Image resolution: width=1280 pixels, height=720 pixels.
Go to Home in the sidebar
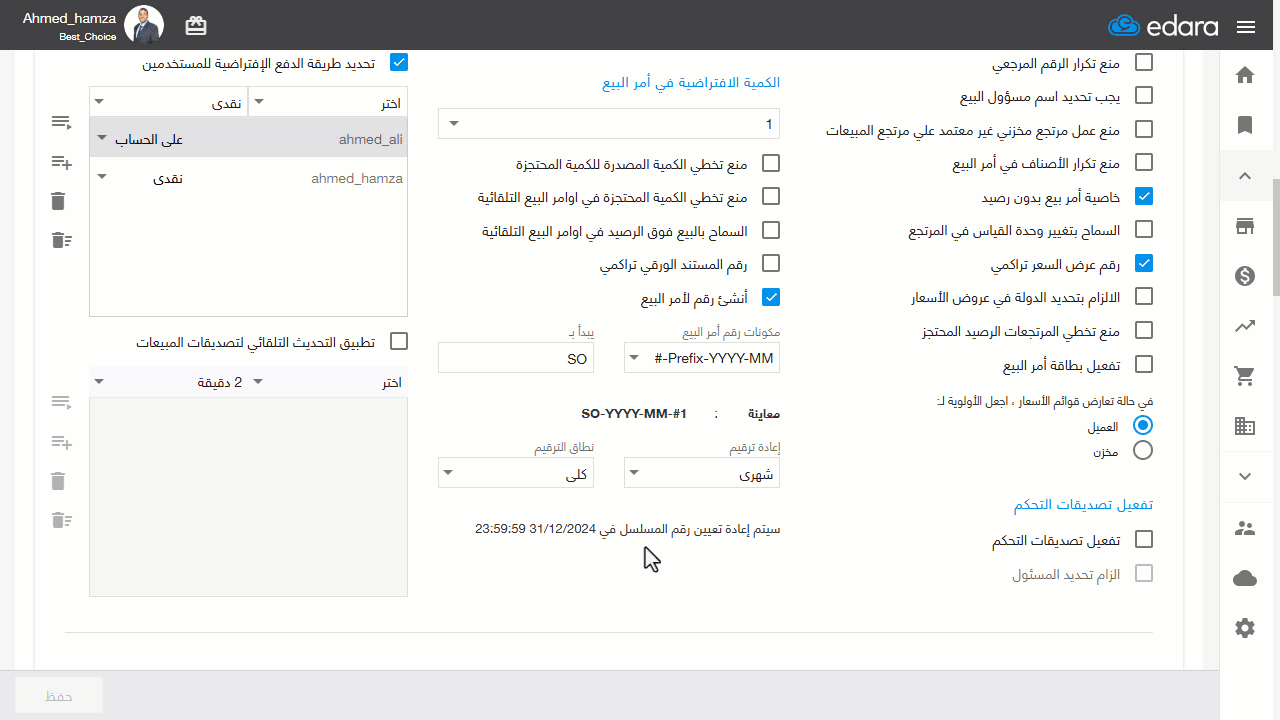coord(1245,75)
